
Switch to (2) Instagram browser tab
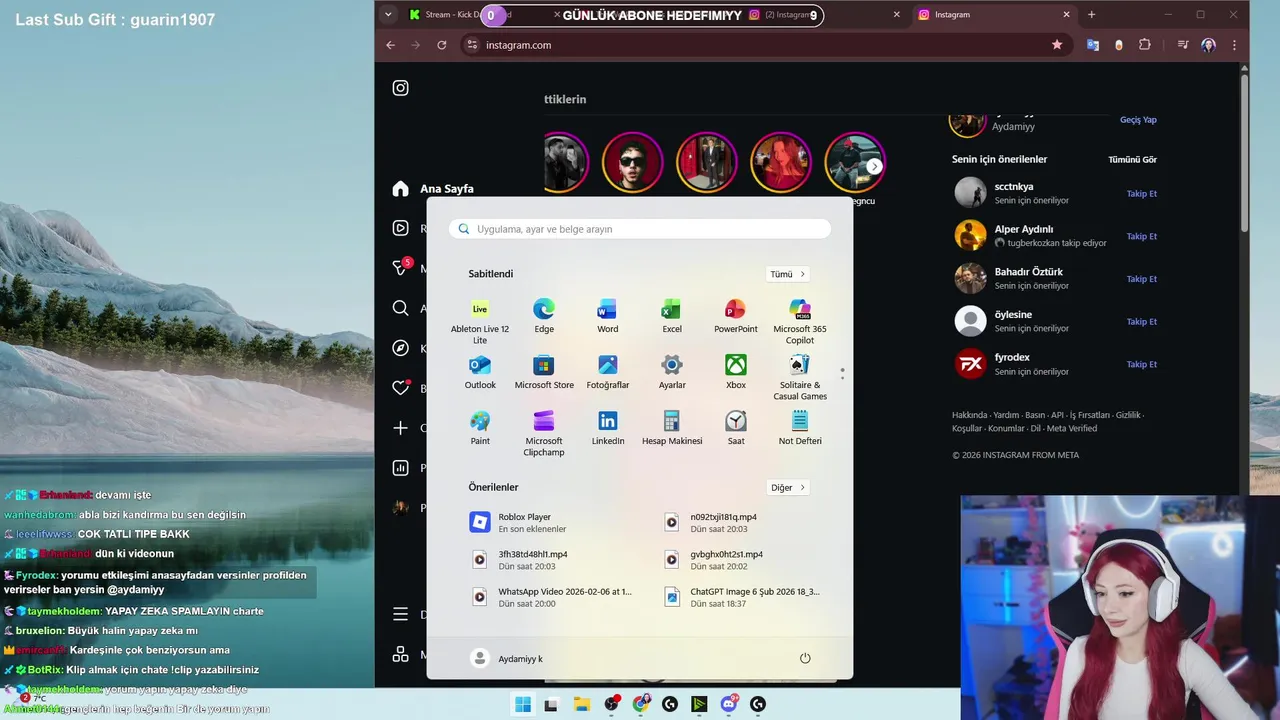[x=825, y=15]
